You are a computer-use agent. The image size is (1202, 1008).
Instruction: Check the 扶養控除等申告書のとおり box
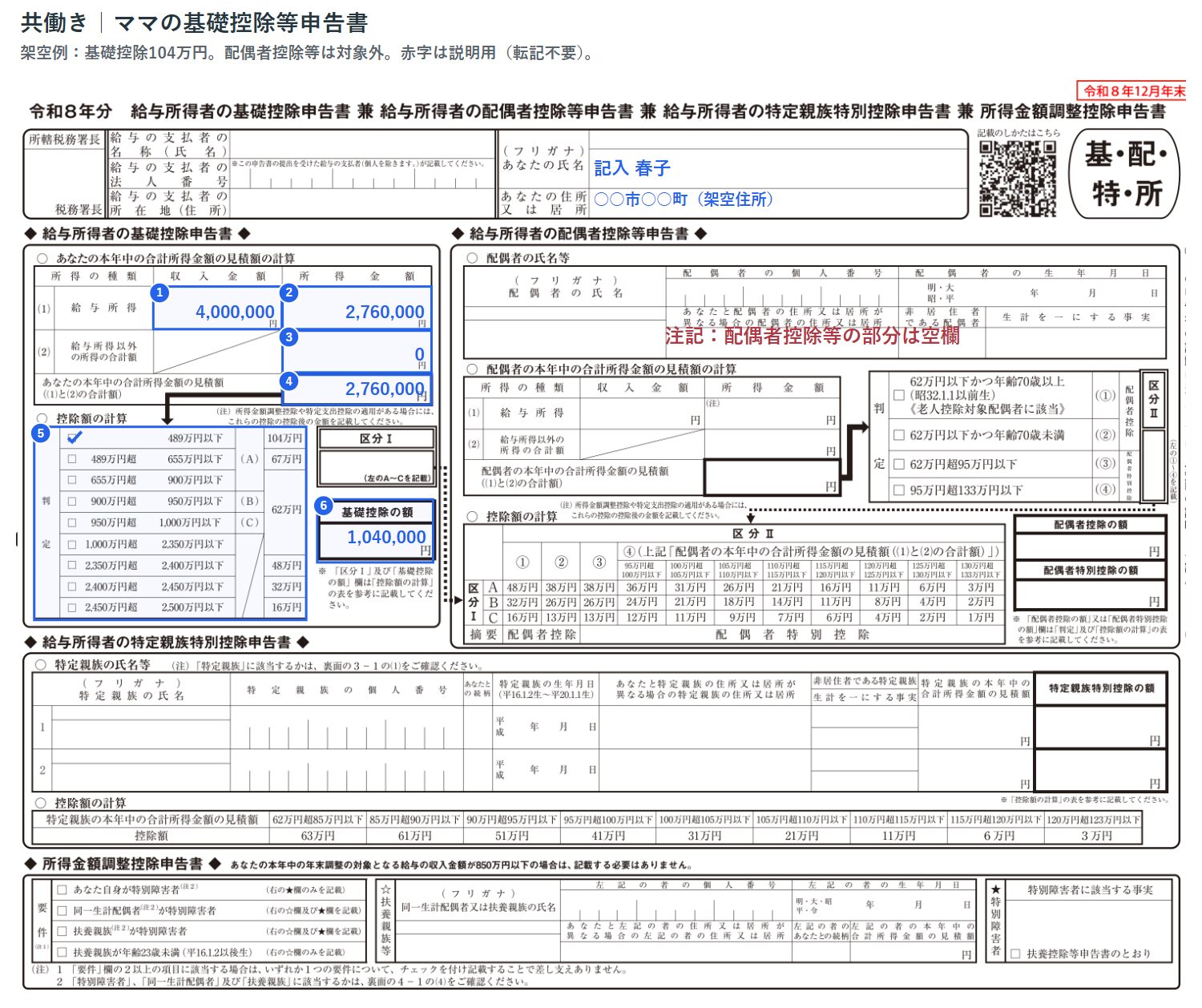[1015, 954]
